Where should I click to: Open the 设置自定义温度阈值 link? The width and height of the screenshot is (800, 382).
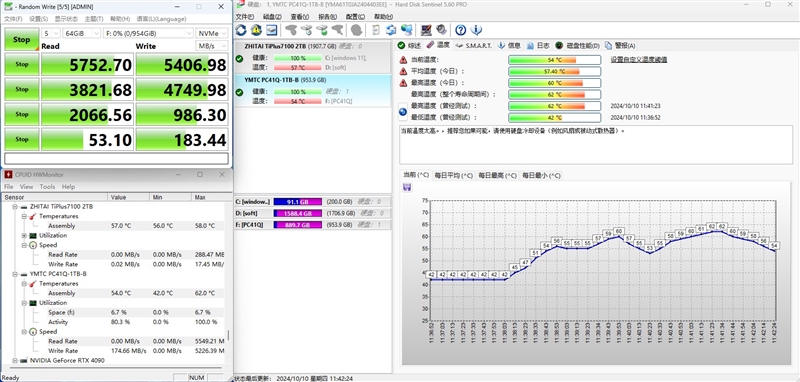[x=639, y=60]
